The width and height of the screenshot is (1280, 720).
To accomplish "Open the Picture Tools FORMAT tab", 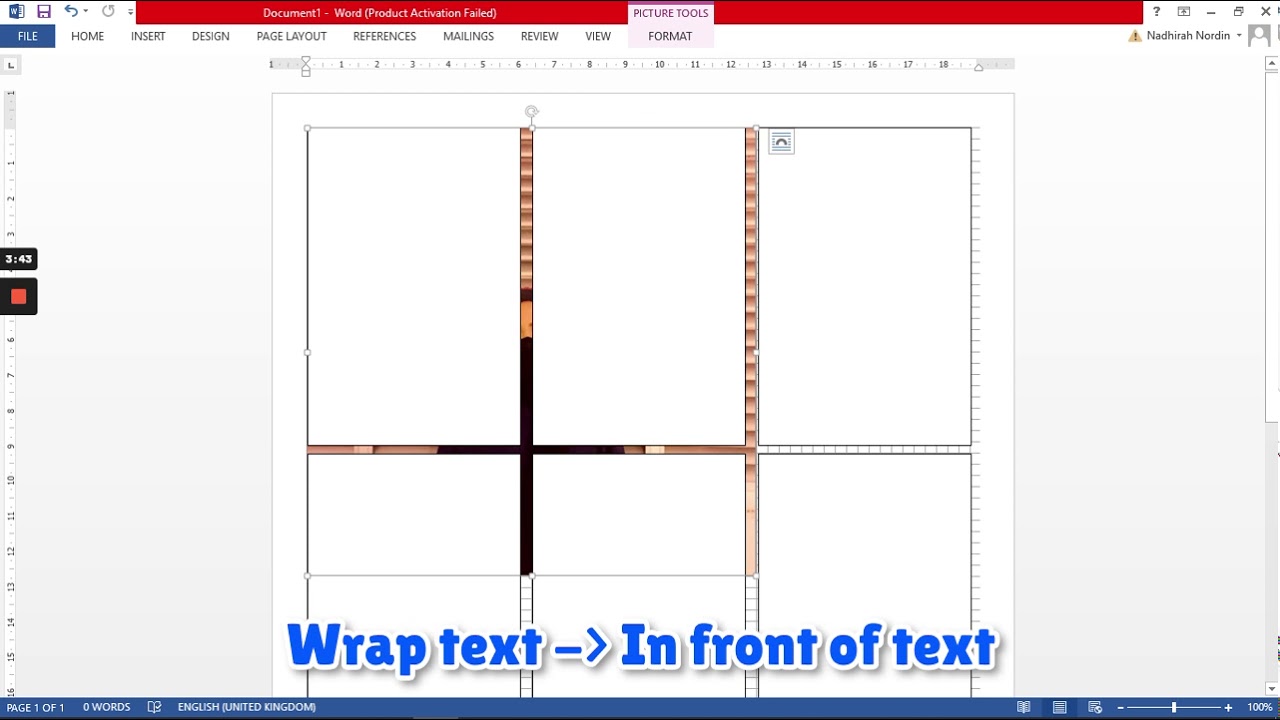I will coord(670,36).
